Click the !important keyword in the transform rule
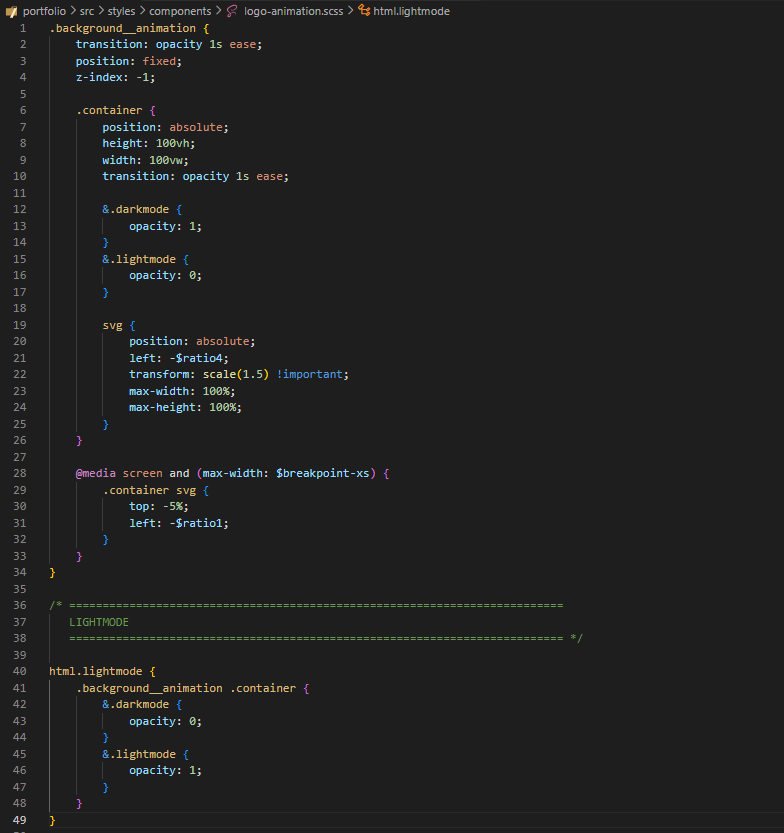This screenshot has height=833, width=784. pyautogui.click(x=311, y=374)
